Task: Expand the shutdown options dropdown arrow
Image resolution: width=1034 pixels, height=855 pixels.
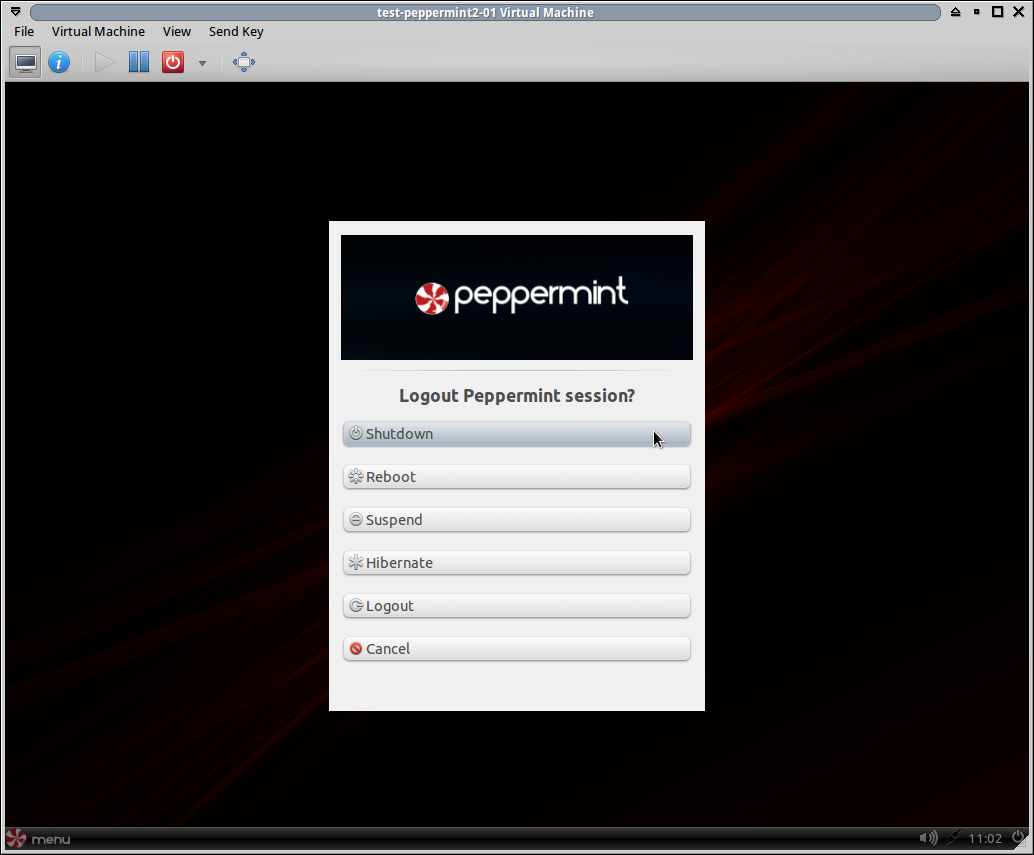Action: [202, 63]
